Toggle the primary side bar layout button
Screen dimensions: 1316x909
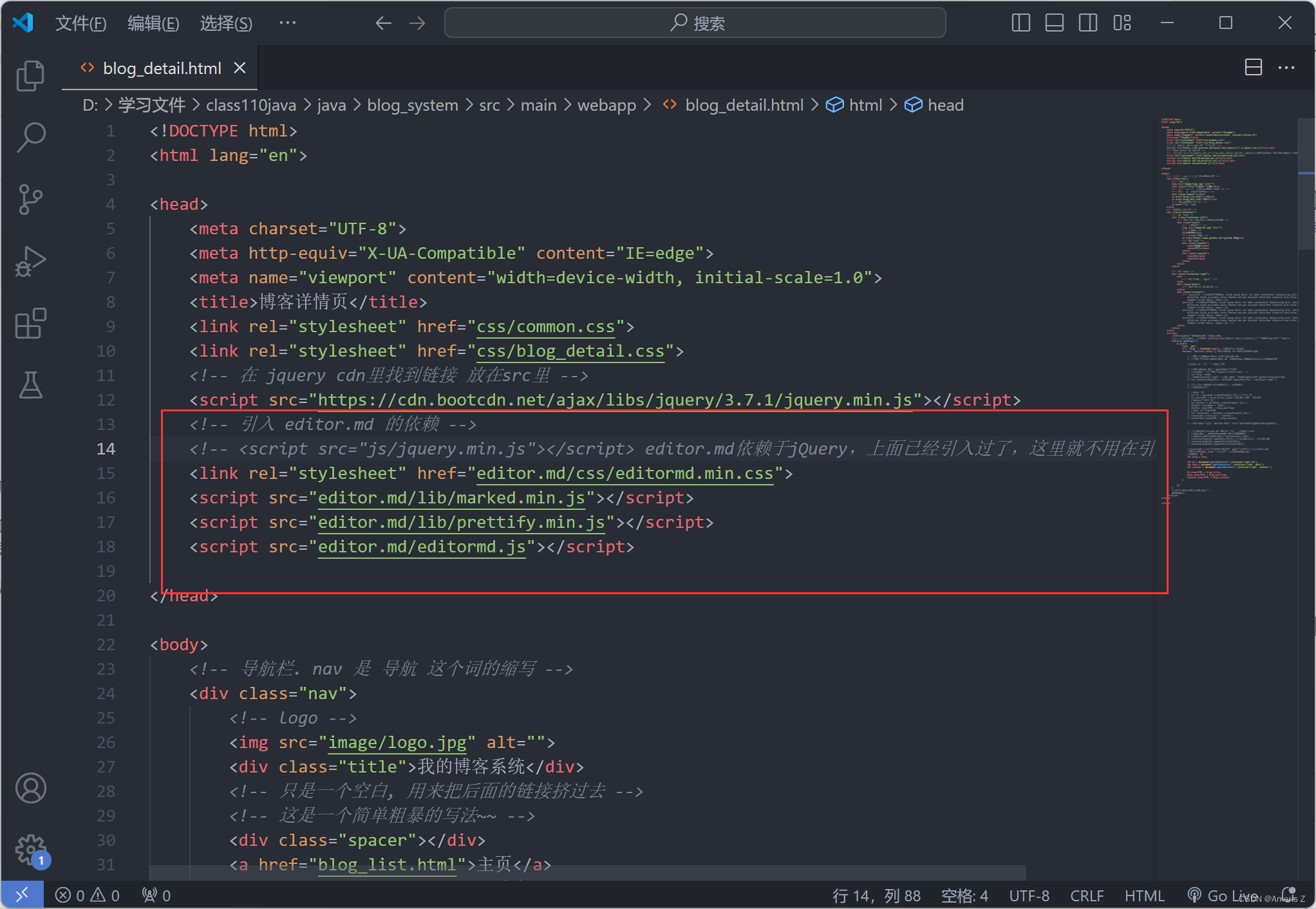[x=1020, y=23]
